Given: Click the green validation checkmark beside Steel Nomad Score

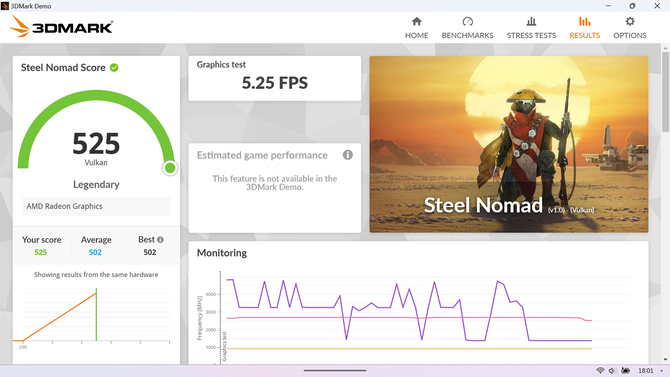Looking at the screenshot, I should pos(114,68).
